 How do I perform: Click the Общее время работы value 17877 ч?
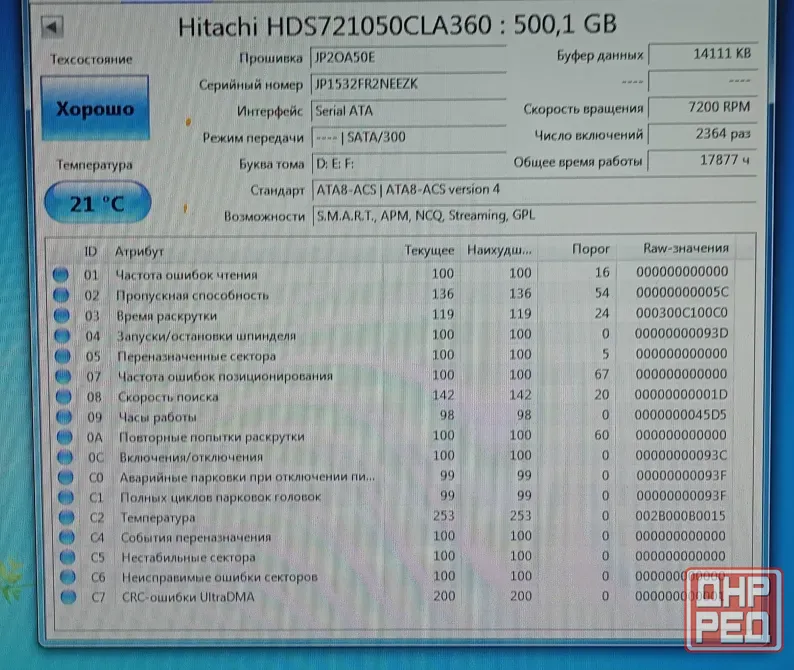click(702, 161)
